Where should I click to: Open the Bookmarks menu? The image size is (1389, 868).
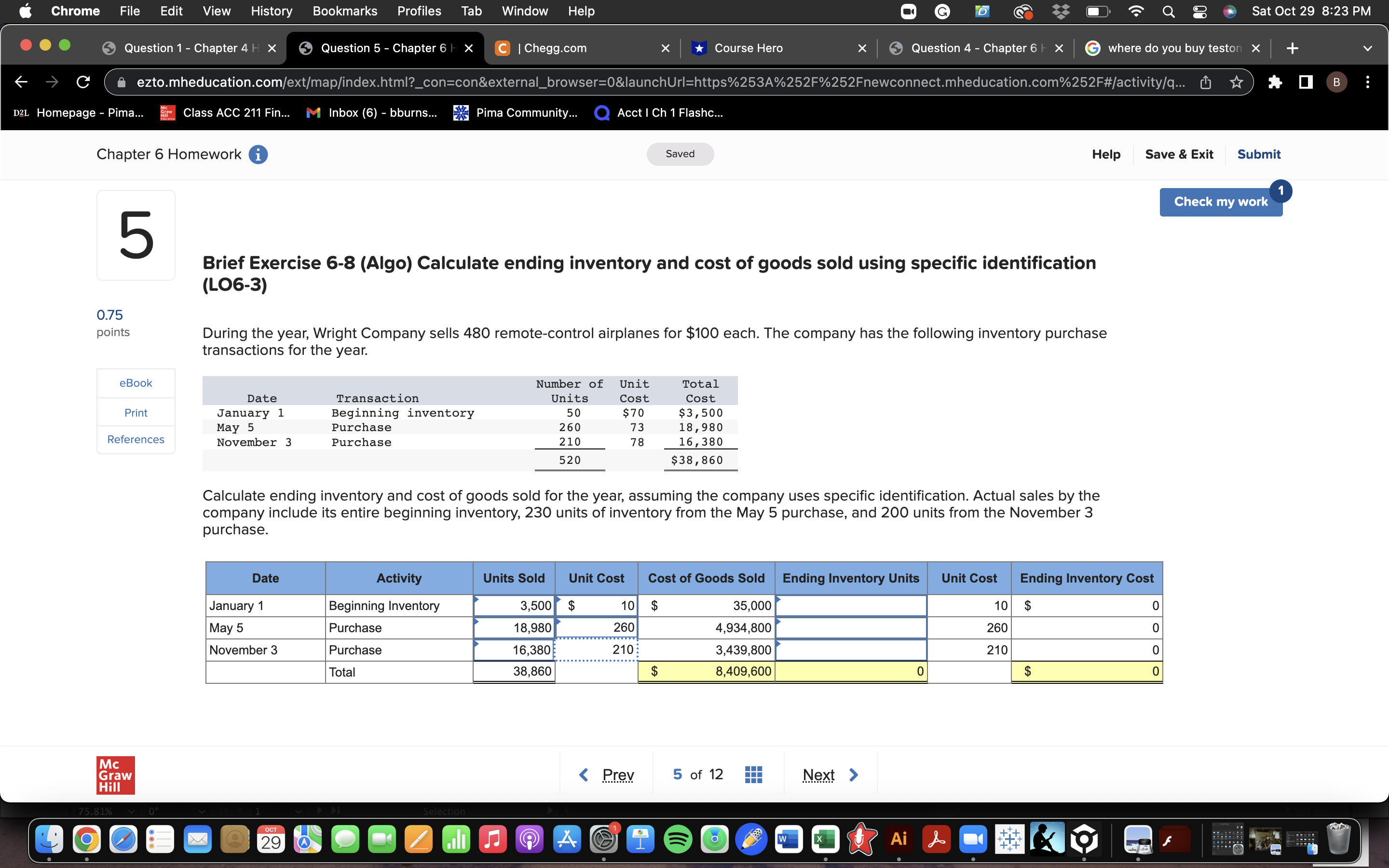click(x=345, y=11)
